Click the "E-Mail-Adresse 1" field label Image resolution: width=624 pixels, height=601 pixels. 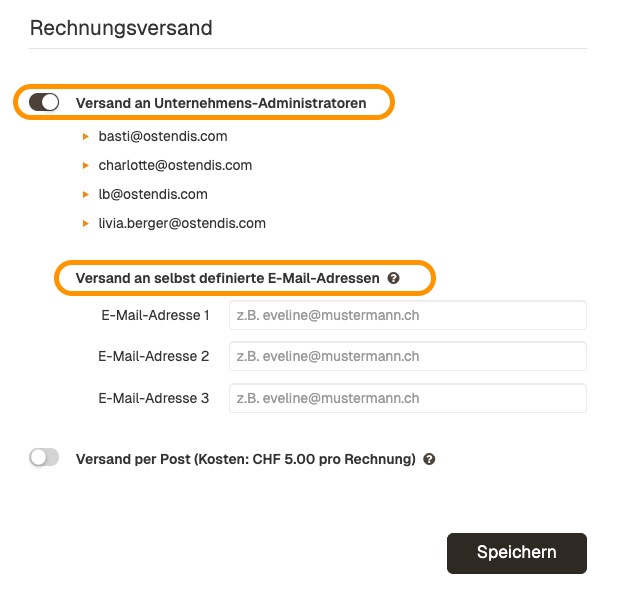click(155, 316)
